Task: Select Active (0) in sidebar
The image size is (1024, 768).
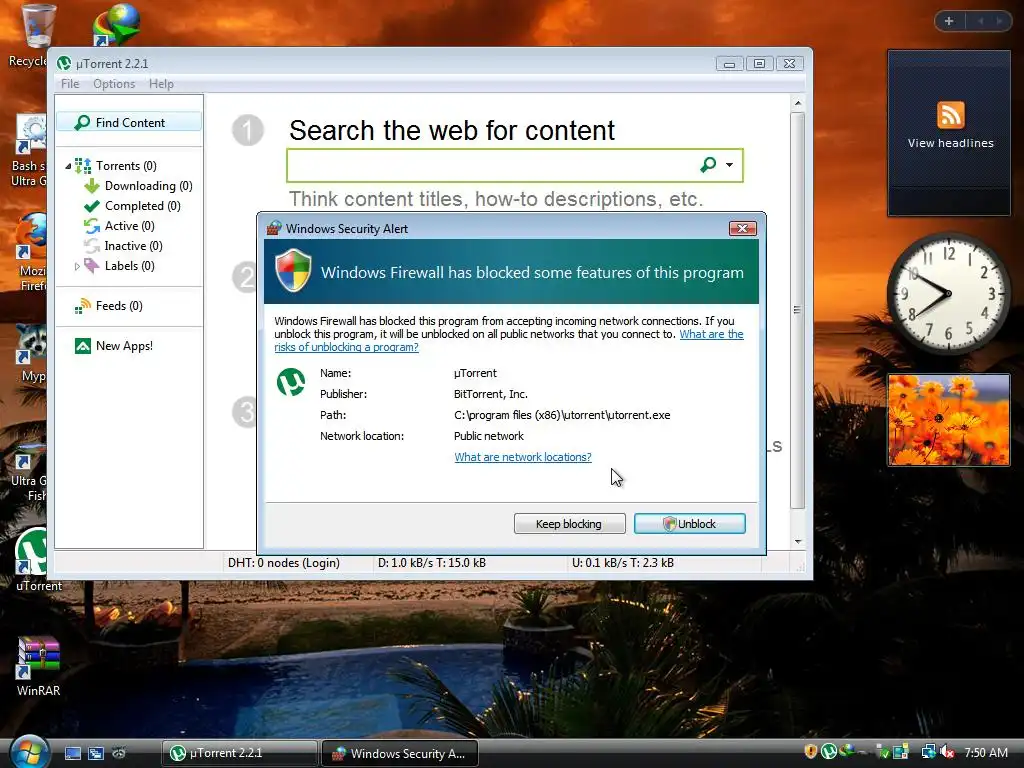Action: point(129,226)
